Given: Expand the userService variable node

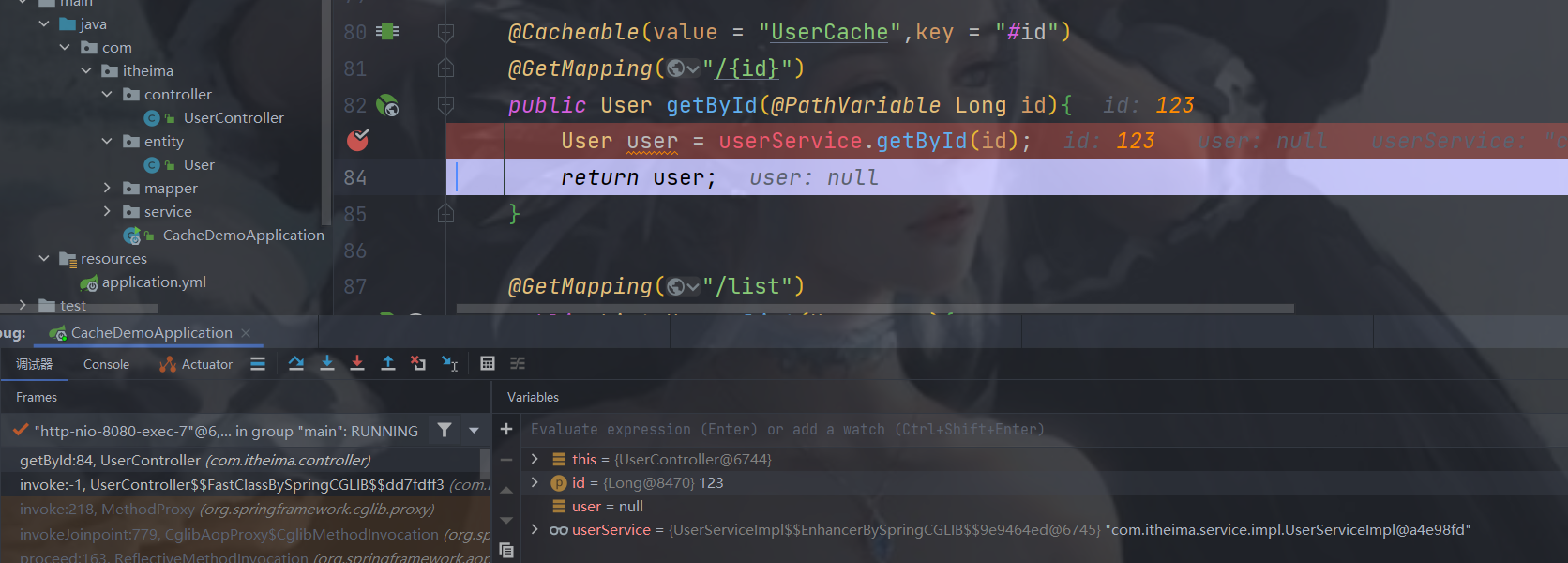Looking at the screenshot, I should tap(535, 529).
